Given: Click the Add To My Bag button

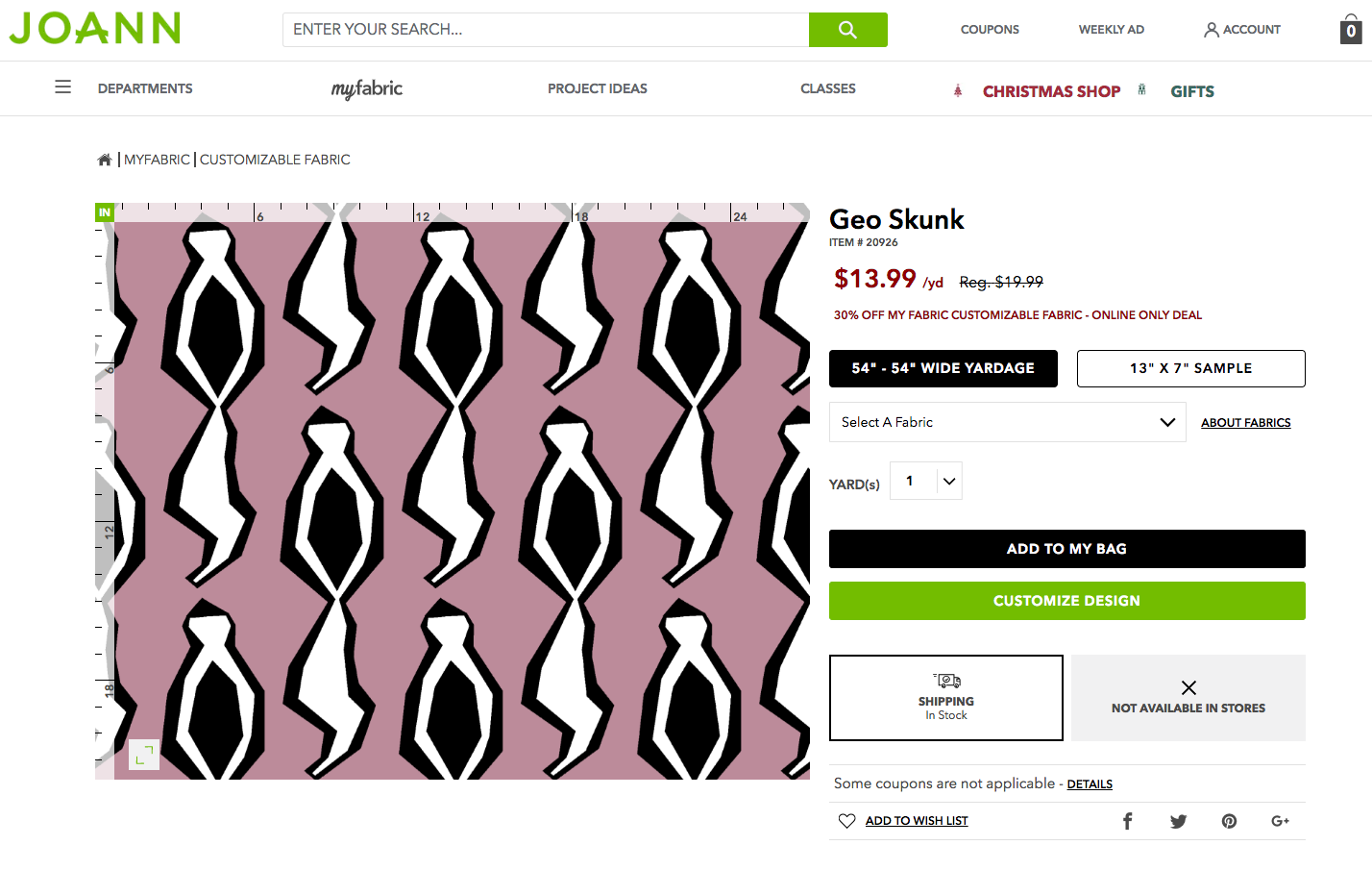Looking at the screenshot, I should [1066, 549].
